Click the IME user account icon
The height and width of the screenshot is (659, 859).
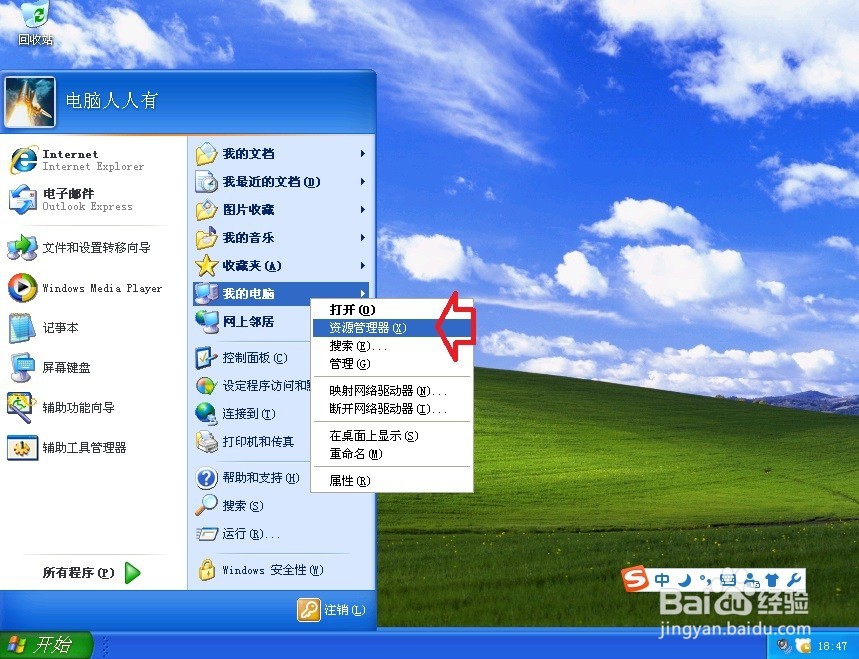tap(751, 580)
